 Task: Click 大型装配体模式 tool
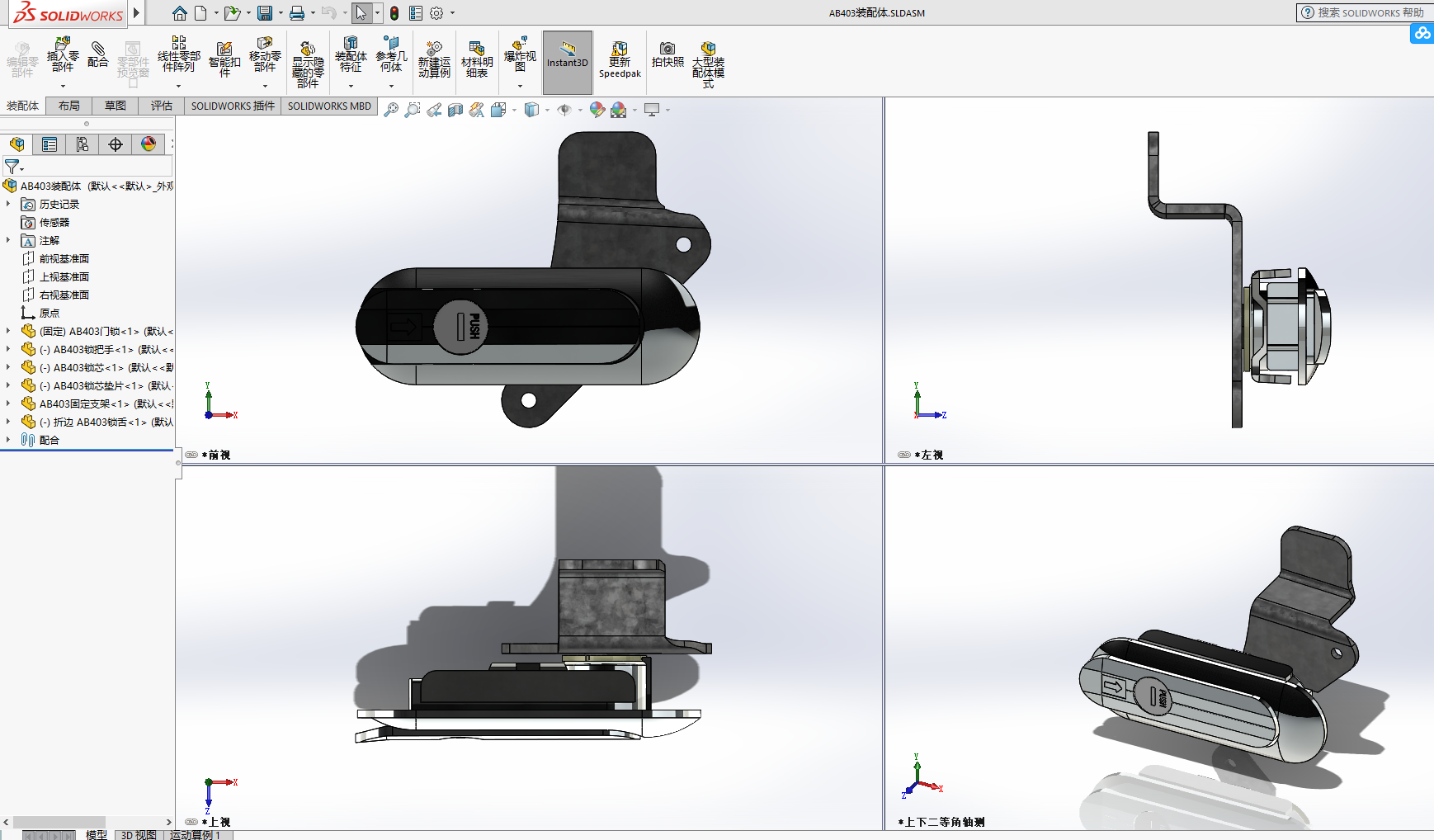pyautogui.click(x=708, y=65)
